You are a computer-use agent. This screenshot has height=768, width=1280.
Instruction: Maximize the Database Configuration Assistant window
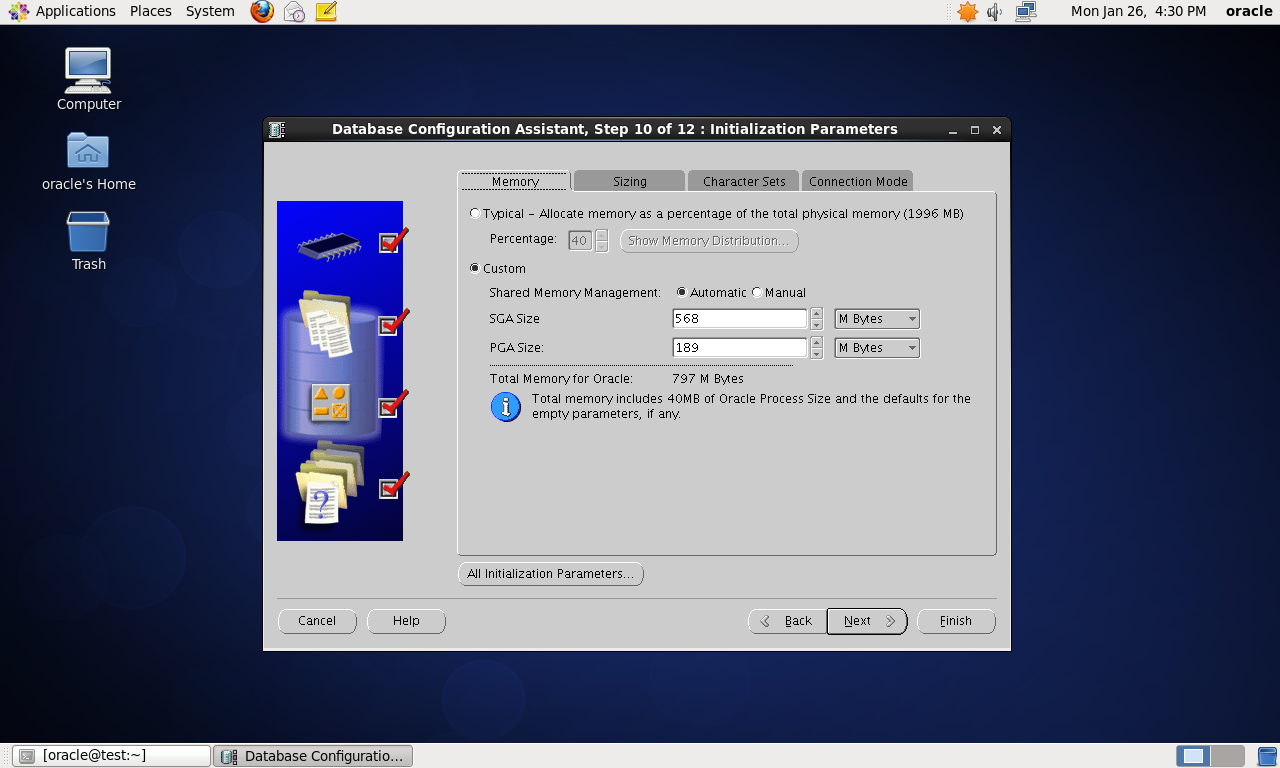pyautogui.click(x=975, y=130)
